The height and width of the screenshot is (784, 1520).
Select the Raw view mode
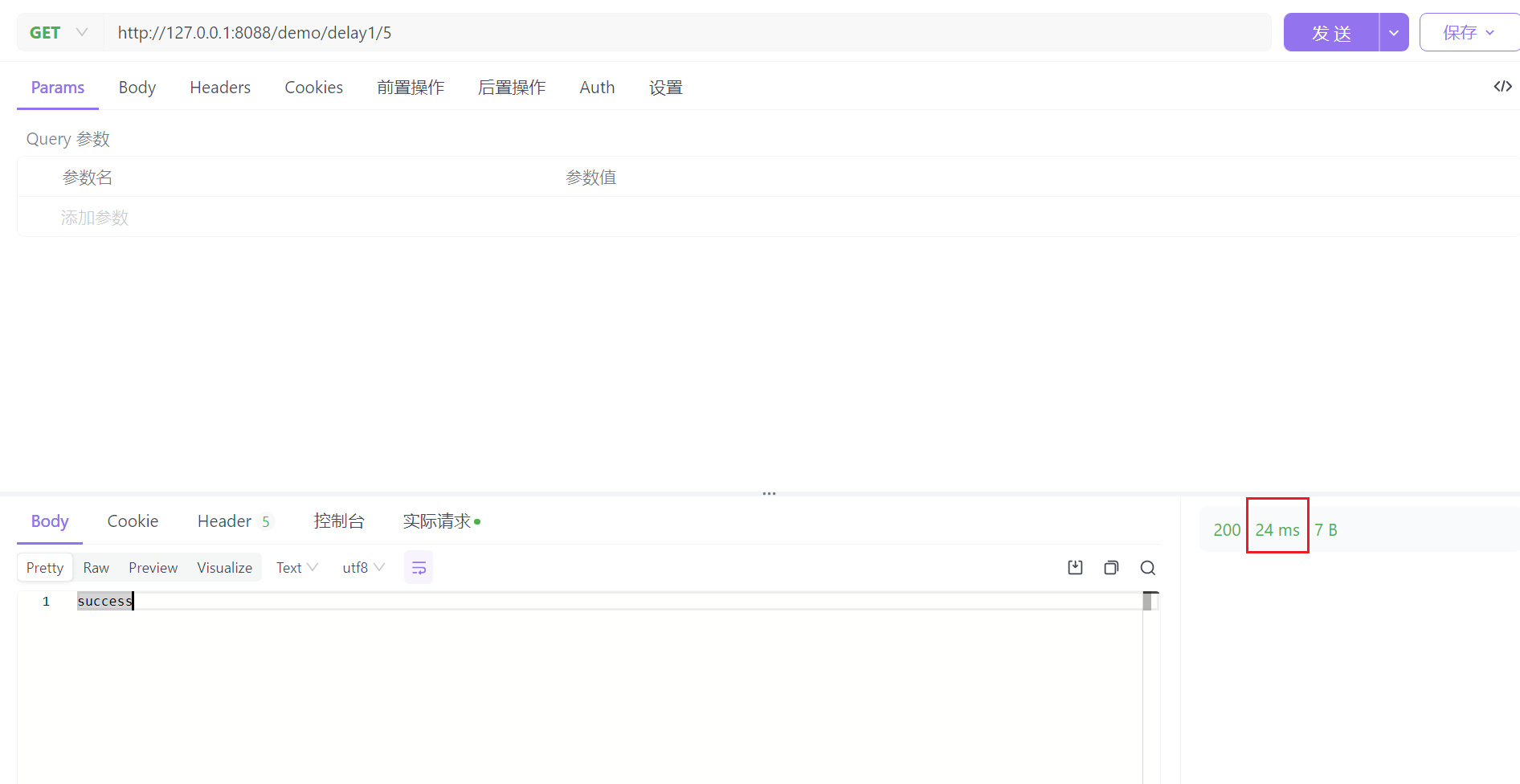(x=96, y=568)
